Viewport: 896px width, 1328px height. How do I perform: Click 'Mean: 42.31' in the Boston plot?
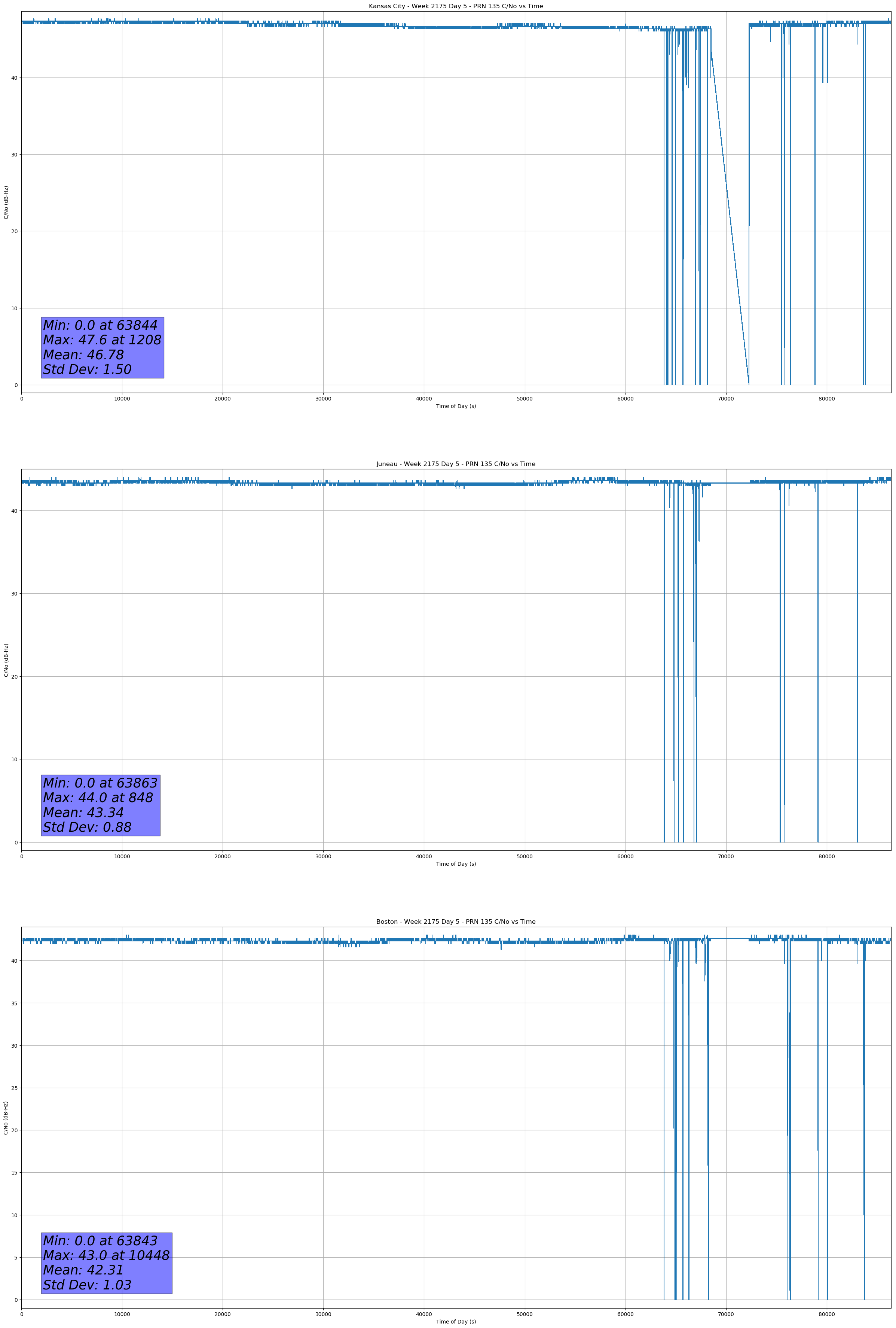pos(83,1270)
